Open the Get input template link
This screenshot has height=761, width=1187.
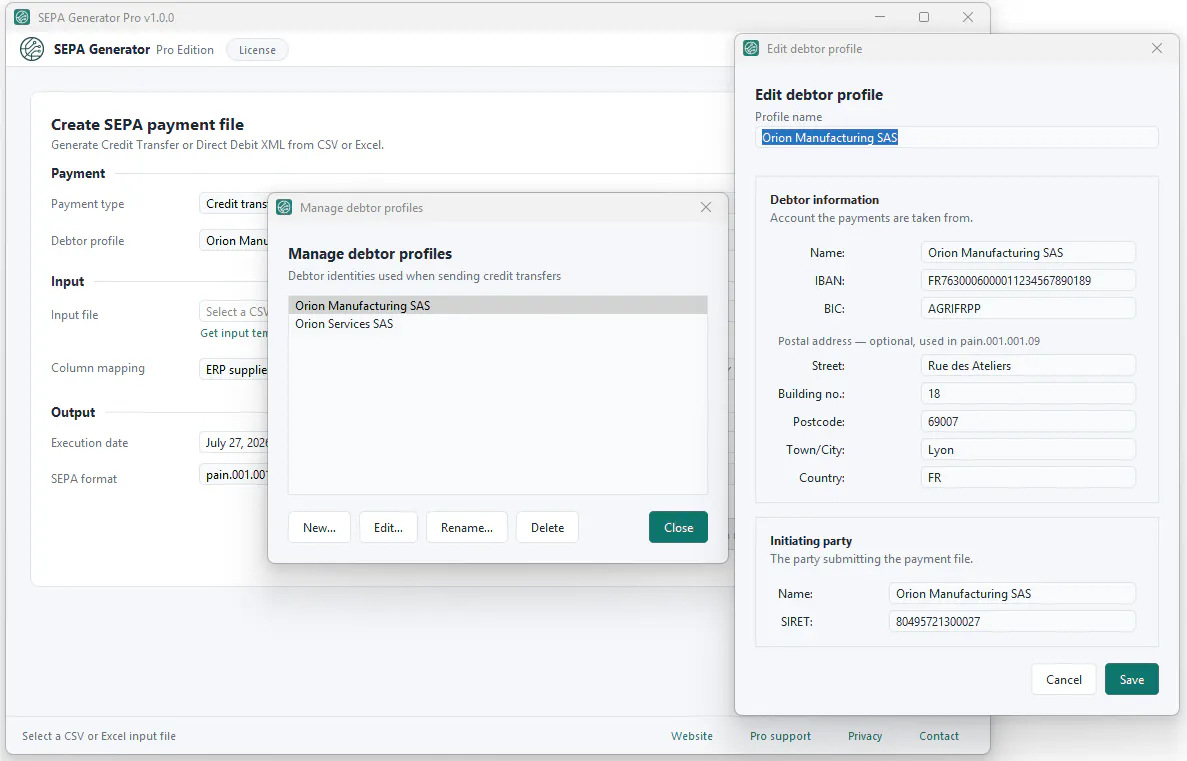pos(234,333)
